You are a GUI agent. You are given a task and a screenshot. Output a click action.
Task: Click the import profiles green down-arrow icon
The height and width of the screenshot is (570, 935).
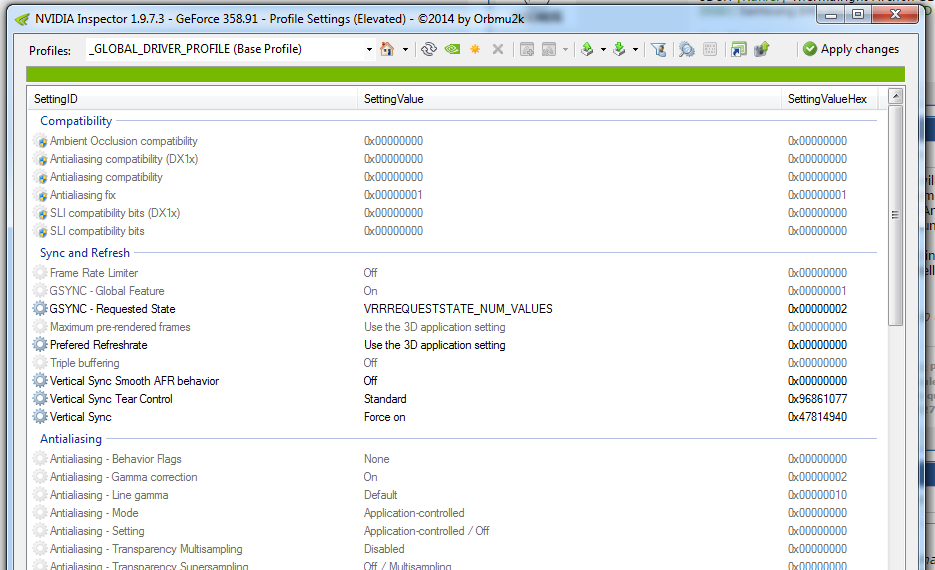(x=620, y=49)
